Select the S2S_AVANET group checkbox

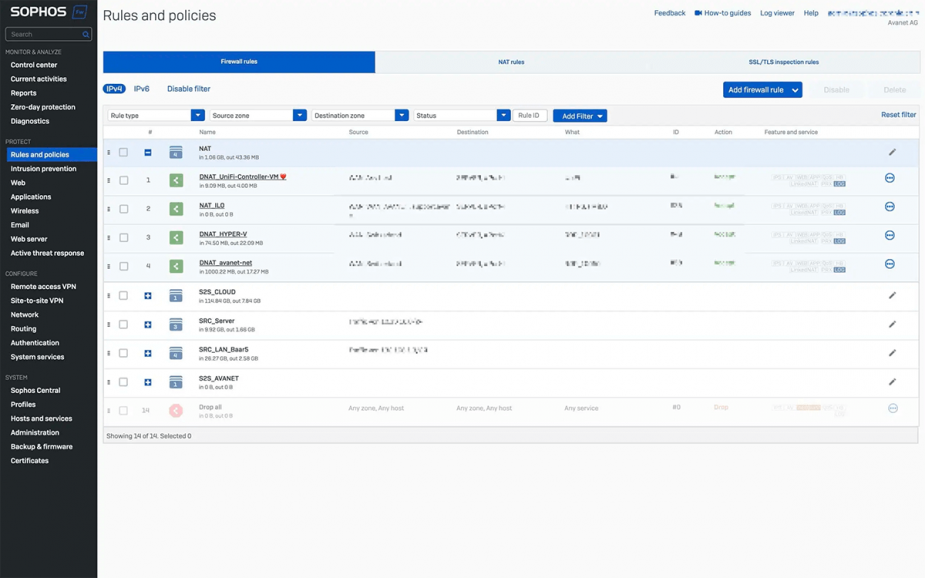click(123, 382)
